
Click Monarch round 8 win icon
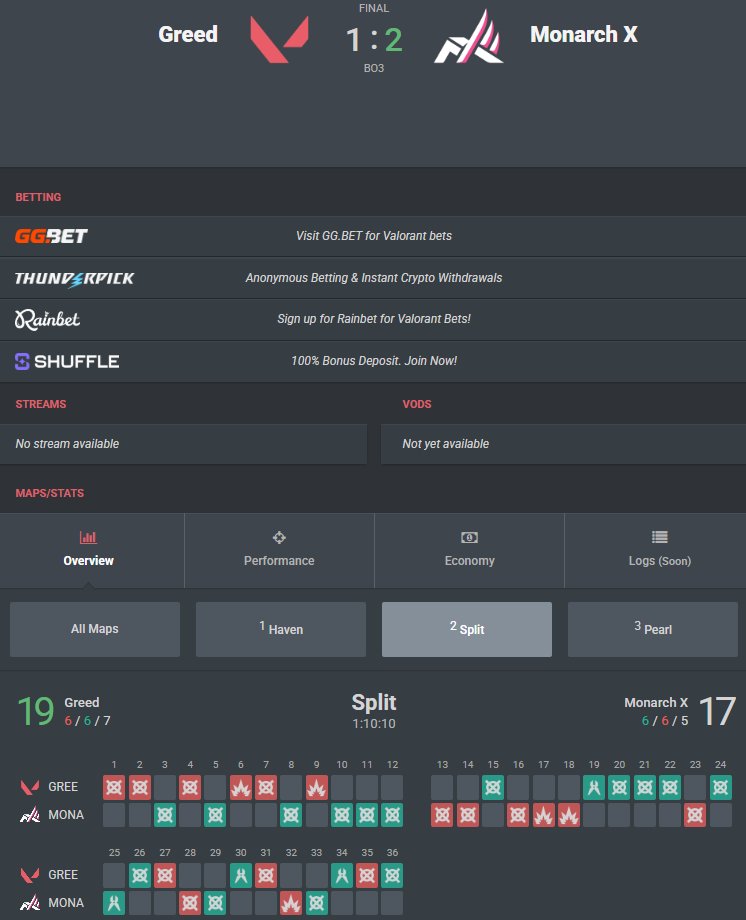pos(291,815)
